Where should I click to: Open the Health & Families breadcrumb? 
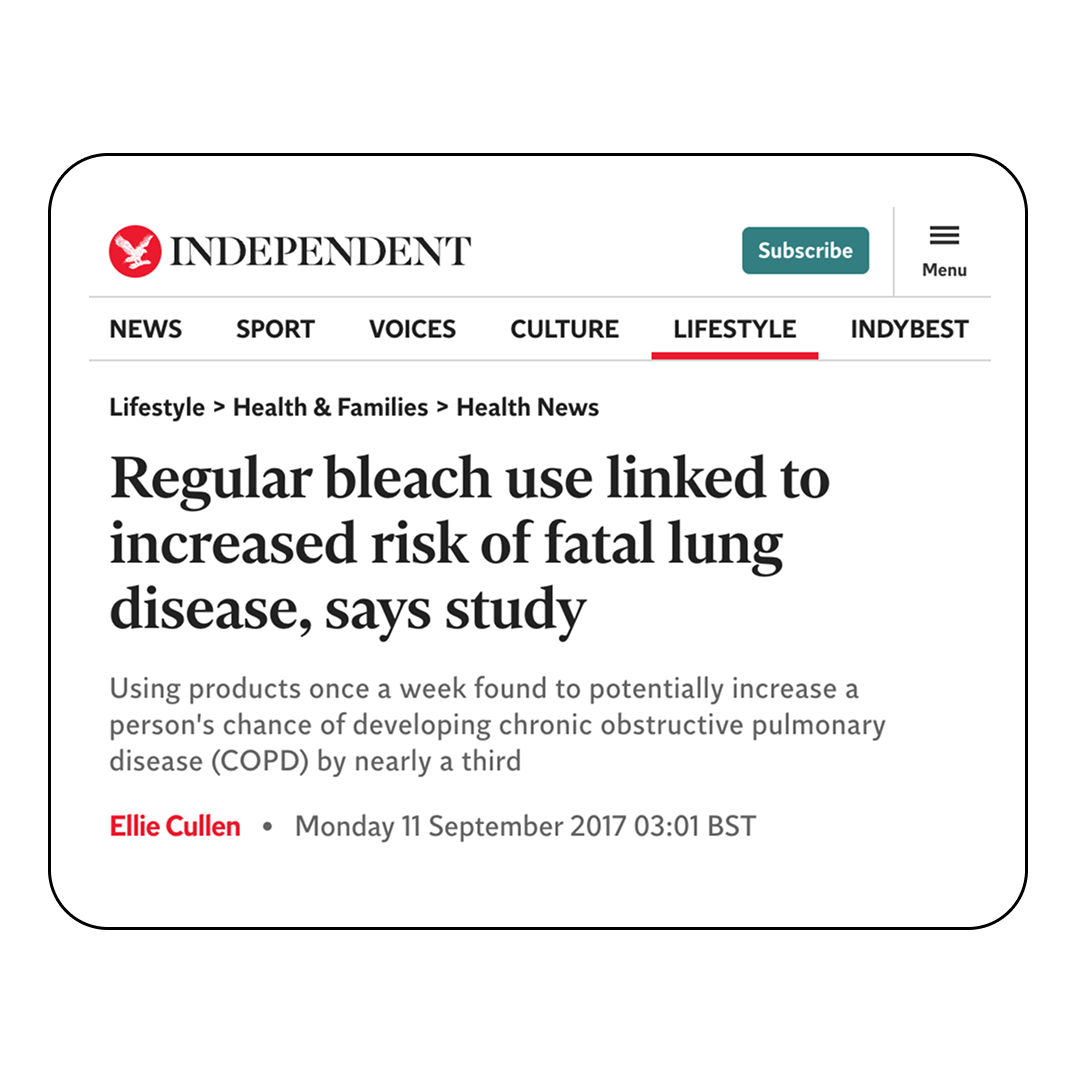coord(330,408)
